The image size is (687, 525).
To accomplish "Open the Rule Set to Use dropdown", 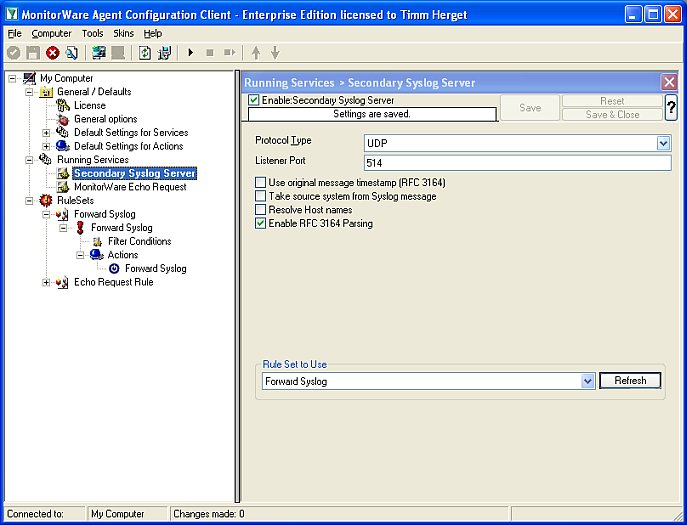I will coord(588,381).
